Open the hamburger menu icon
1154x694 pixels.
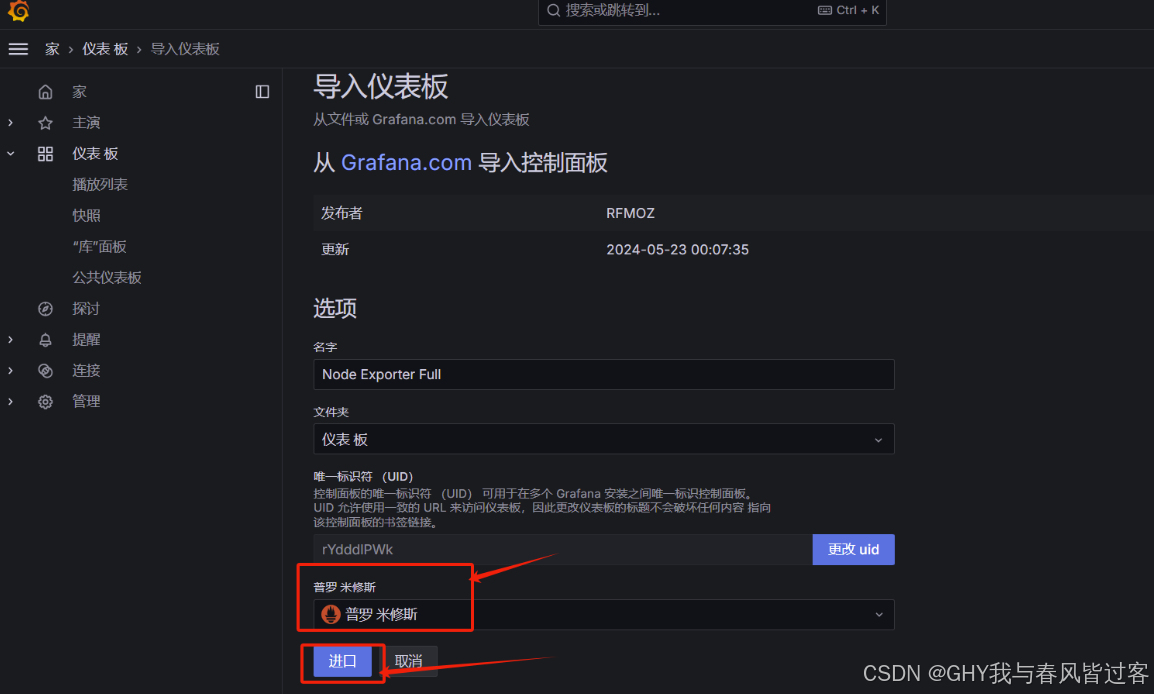(18, 49)
